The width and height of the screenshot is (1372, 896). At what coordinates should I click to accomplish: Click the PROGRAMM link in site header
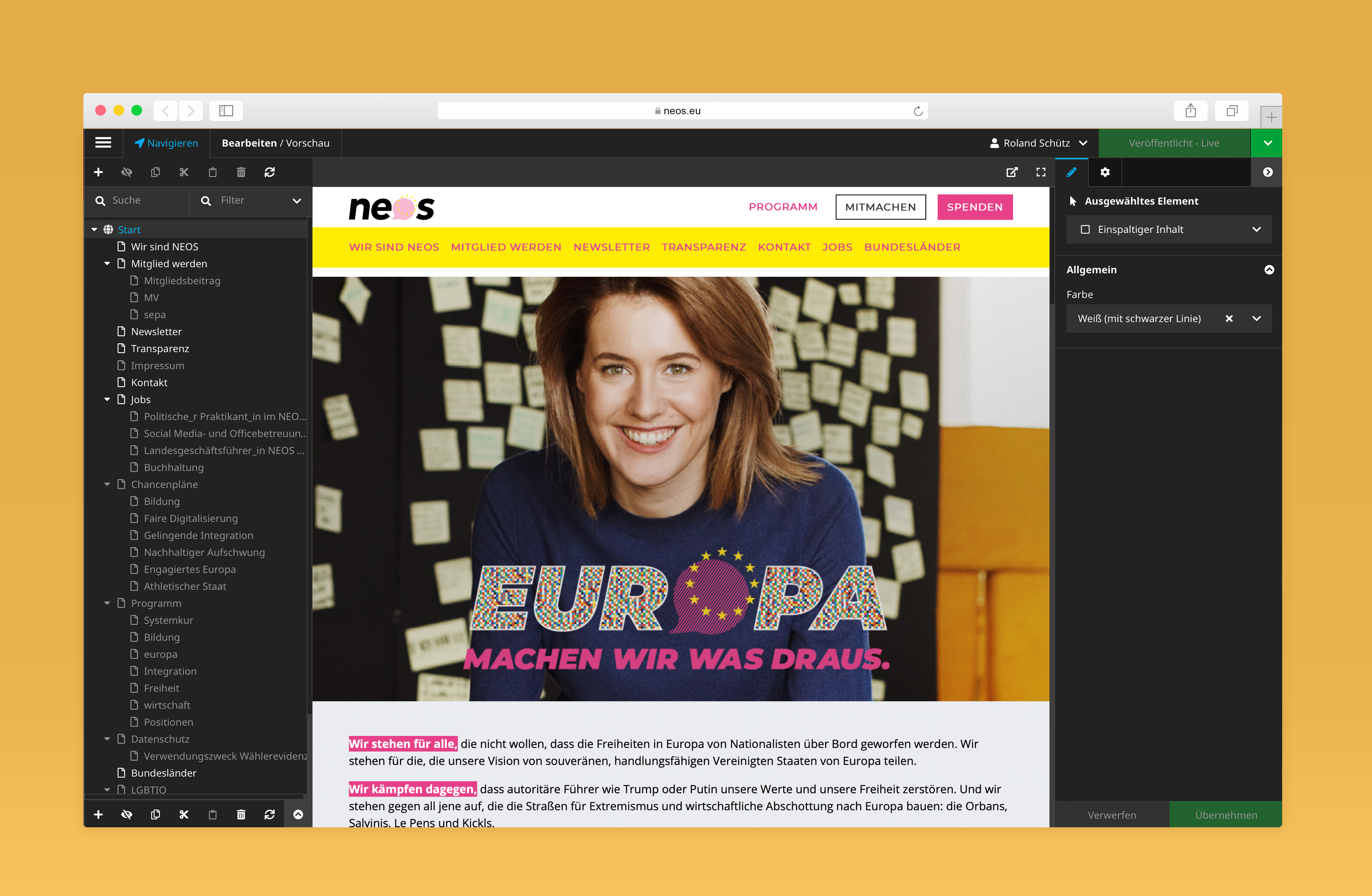pos(783,207)
